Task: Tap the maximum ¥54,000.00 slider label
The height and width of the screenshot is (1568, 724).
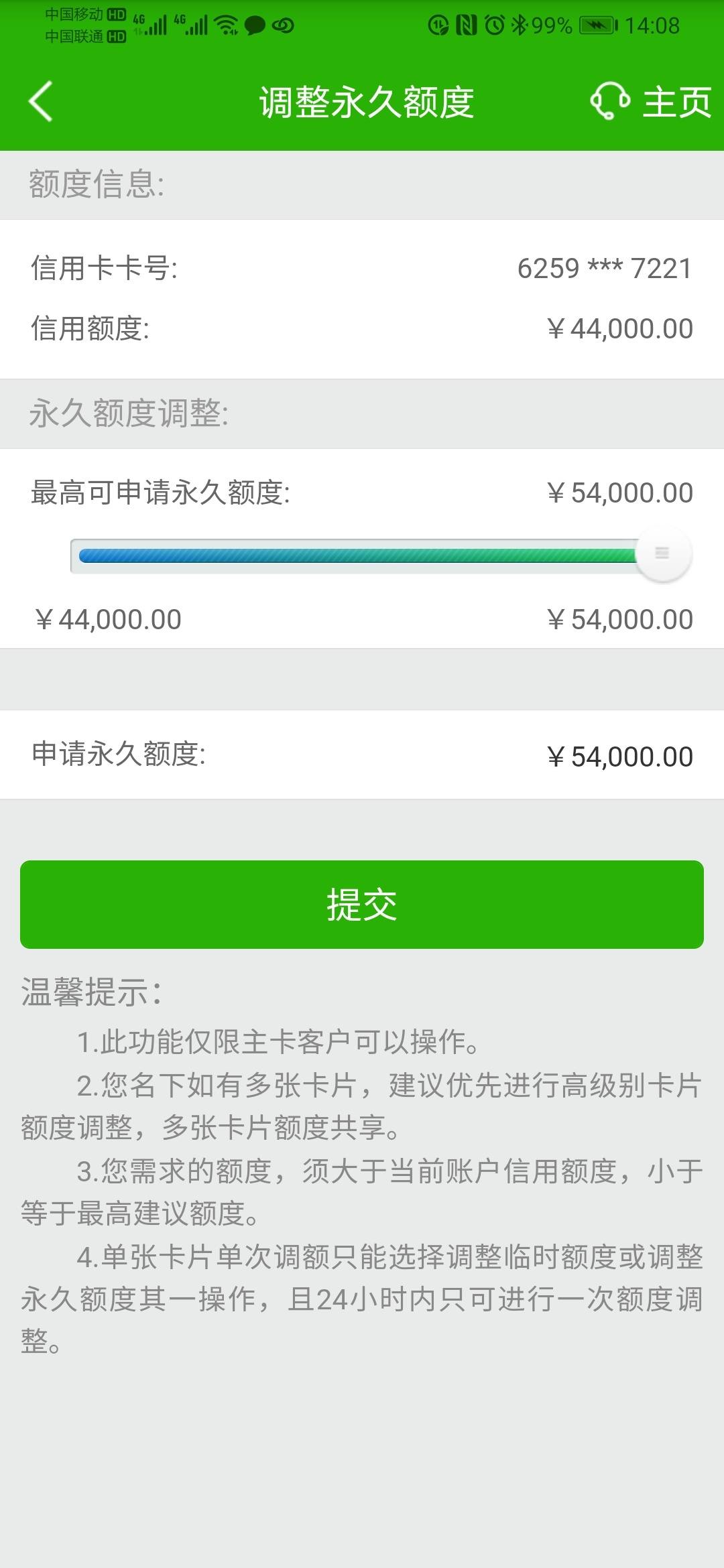Action: (620, 619)
